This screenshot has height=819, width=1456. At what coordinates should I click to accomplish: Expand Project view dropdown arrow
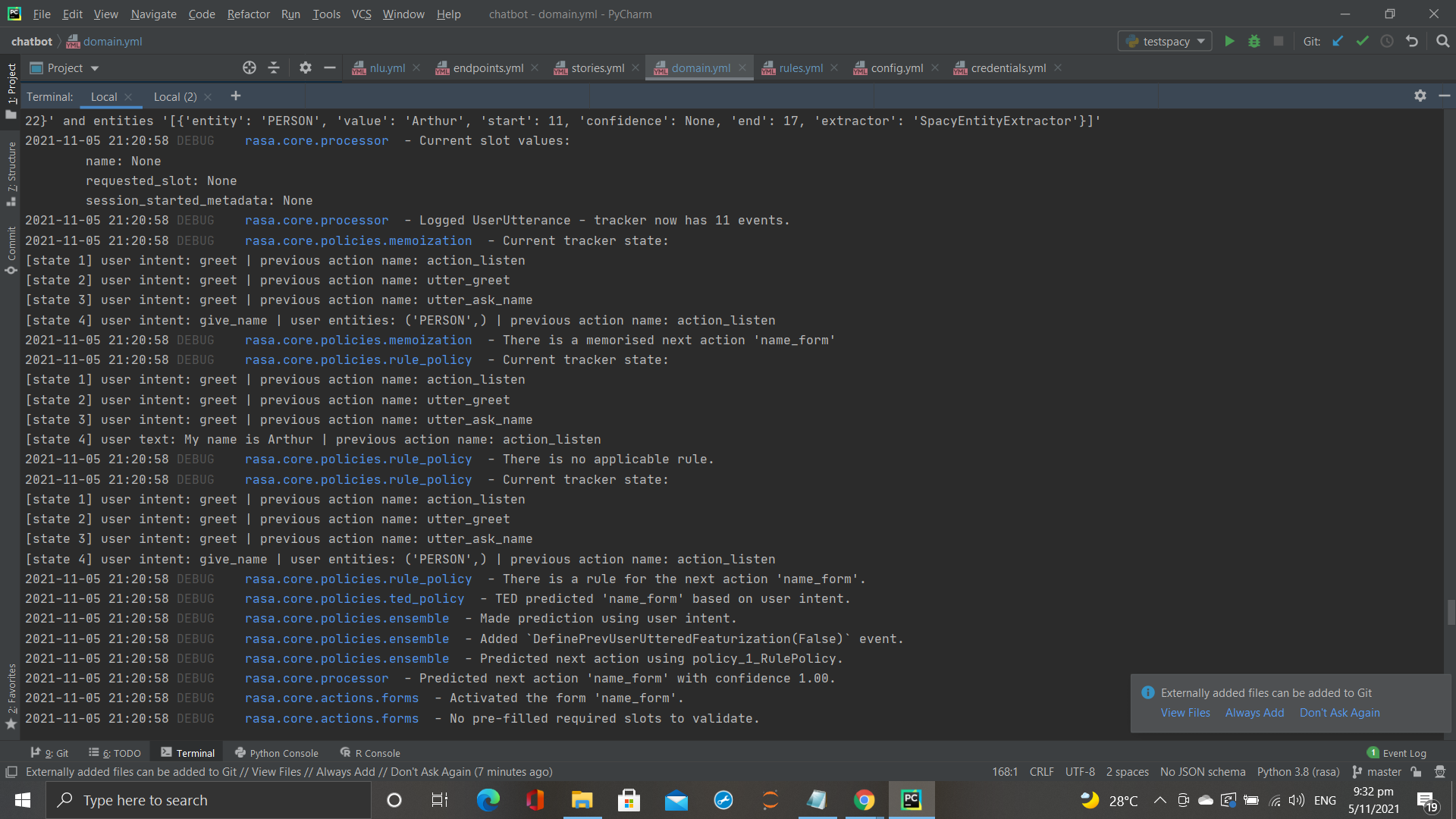pyautogui.click(x=95, y=68)
